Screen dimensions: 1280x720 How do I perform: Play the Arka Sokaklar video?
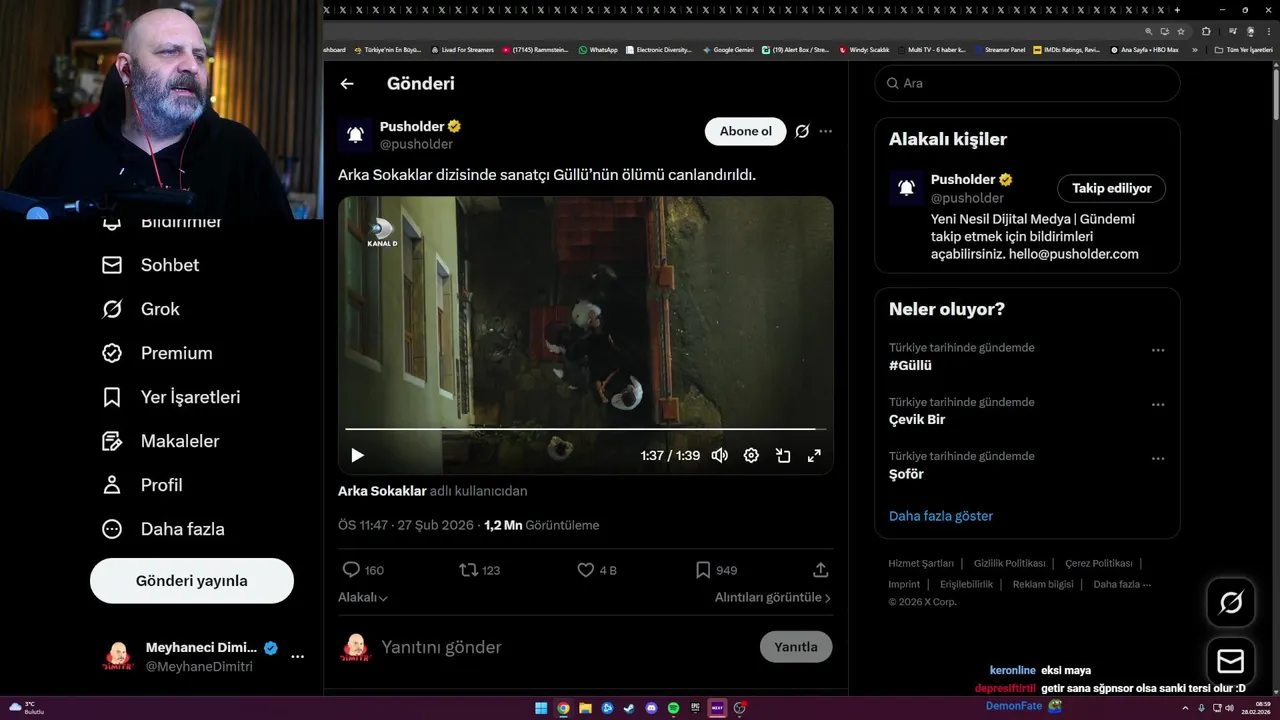tap(357, 455)
